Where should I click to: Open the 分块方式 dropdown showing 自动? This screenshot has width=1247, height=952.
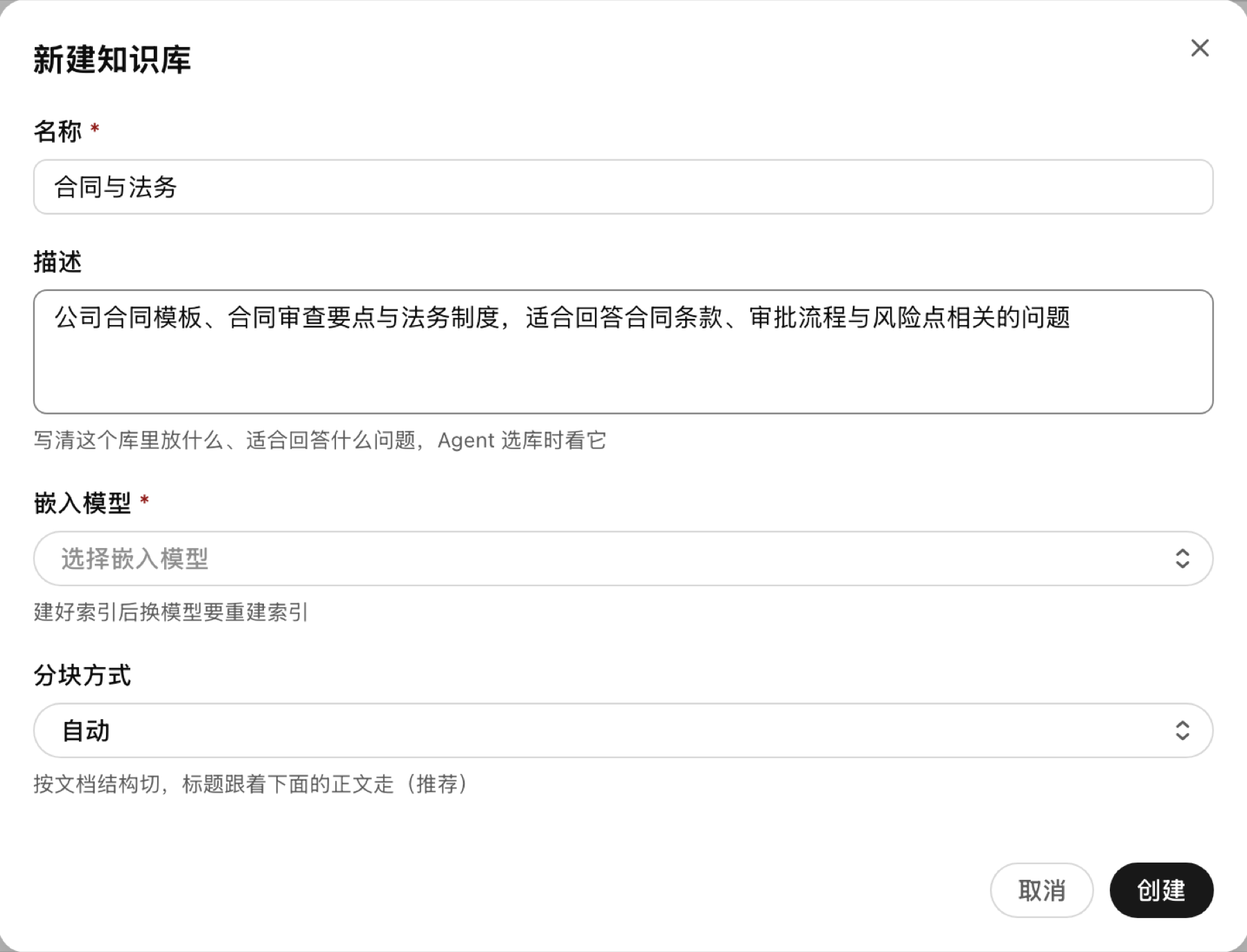[x=623, y=730]
